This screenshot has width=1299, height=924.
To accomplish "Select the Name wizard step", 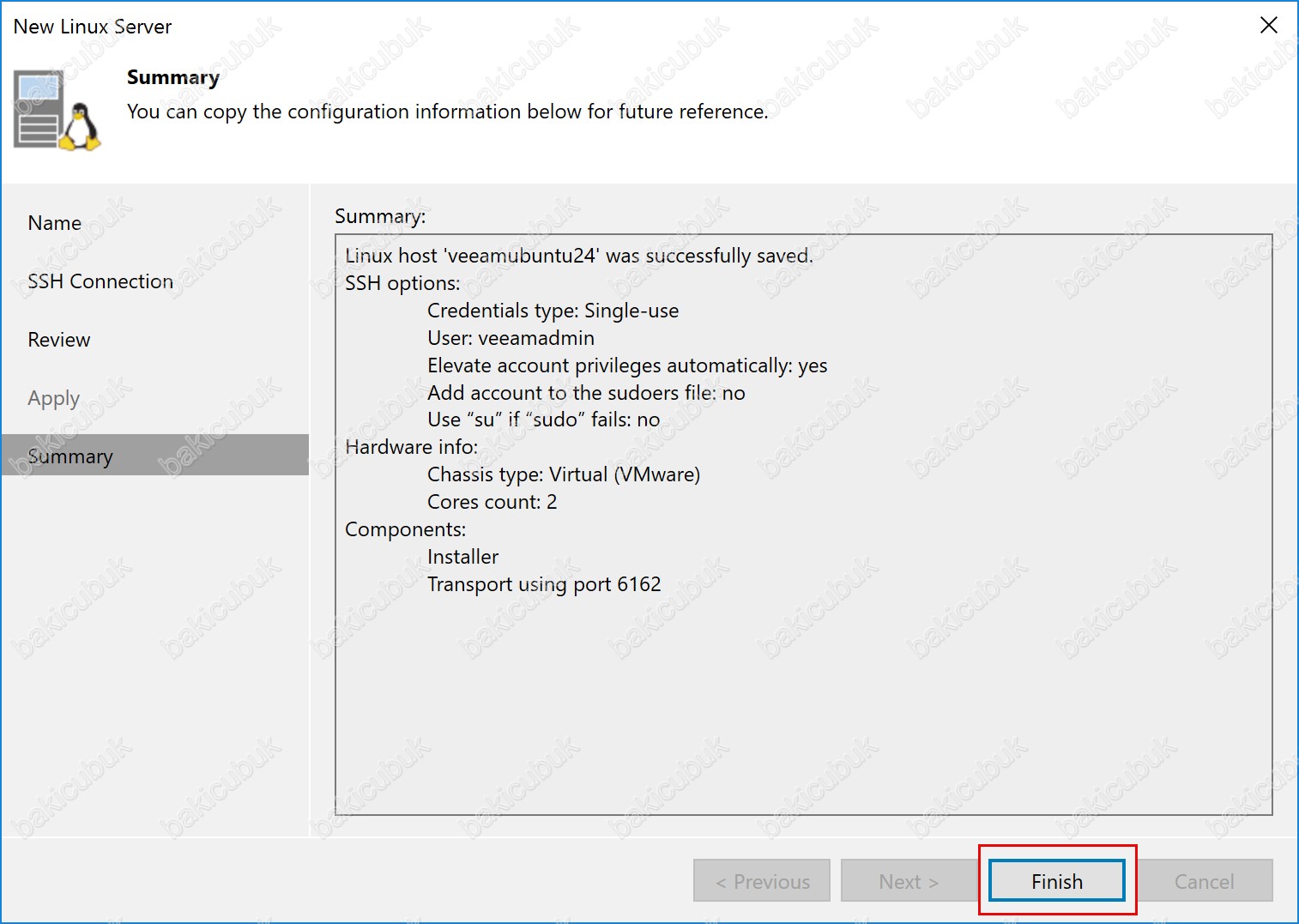I will pos(55,223).
